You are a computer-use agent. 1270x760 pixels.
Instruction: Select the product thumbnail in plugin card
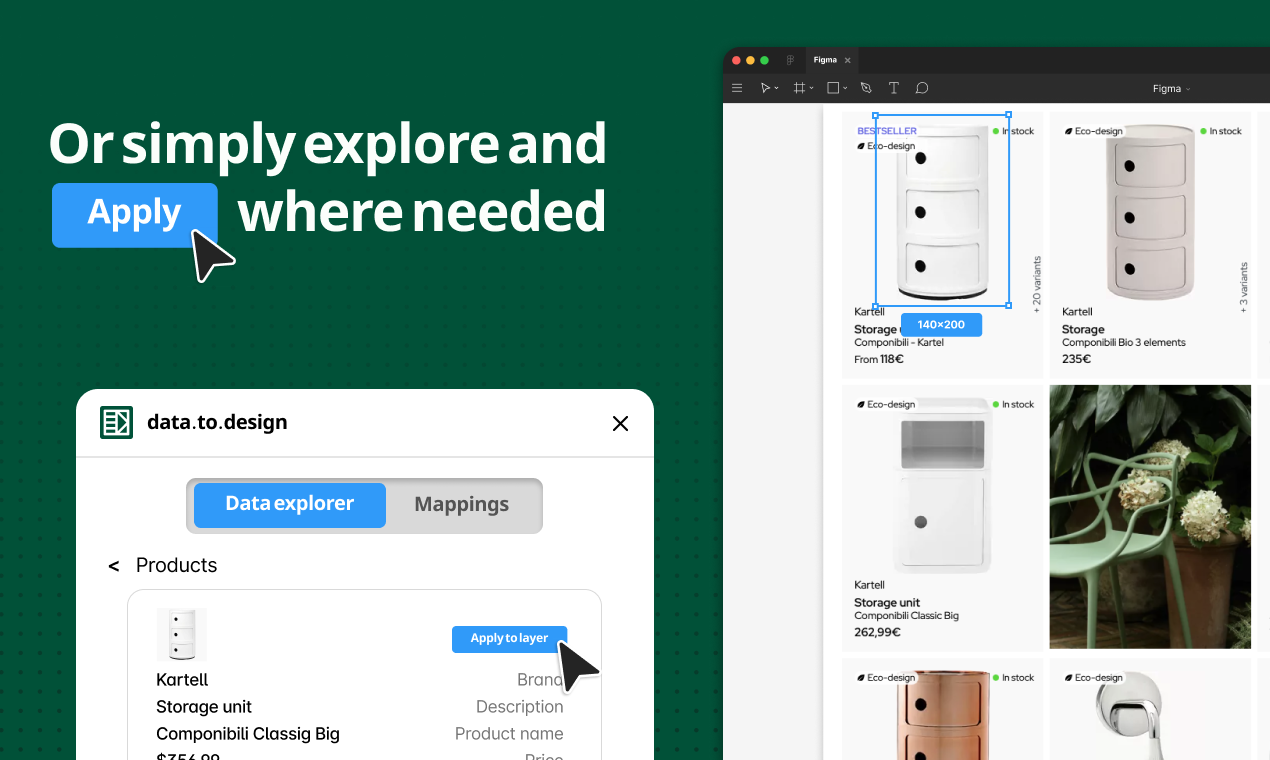pos(181,634)
